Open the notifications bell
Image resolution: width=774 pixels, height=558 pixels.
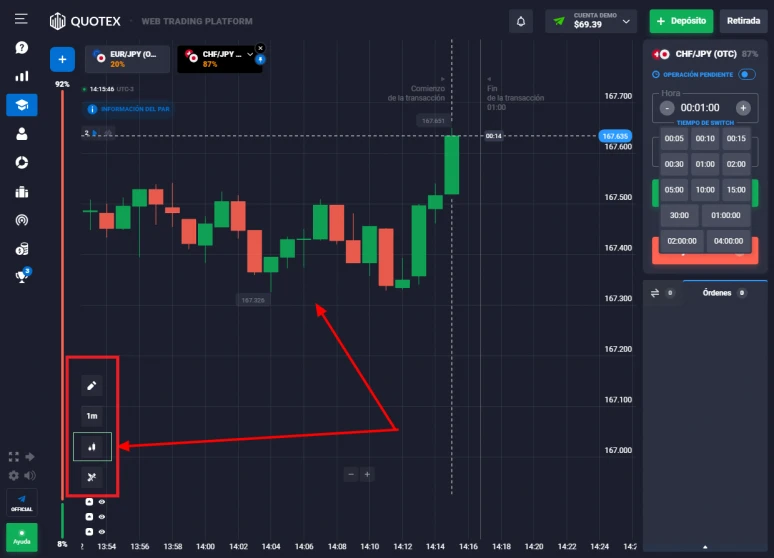pyautogui.click(x=521, y=21)
